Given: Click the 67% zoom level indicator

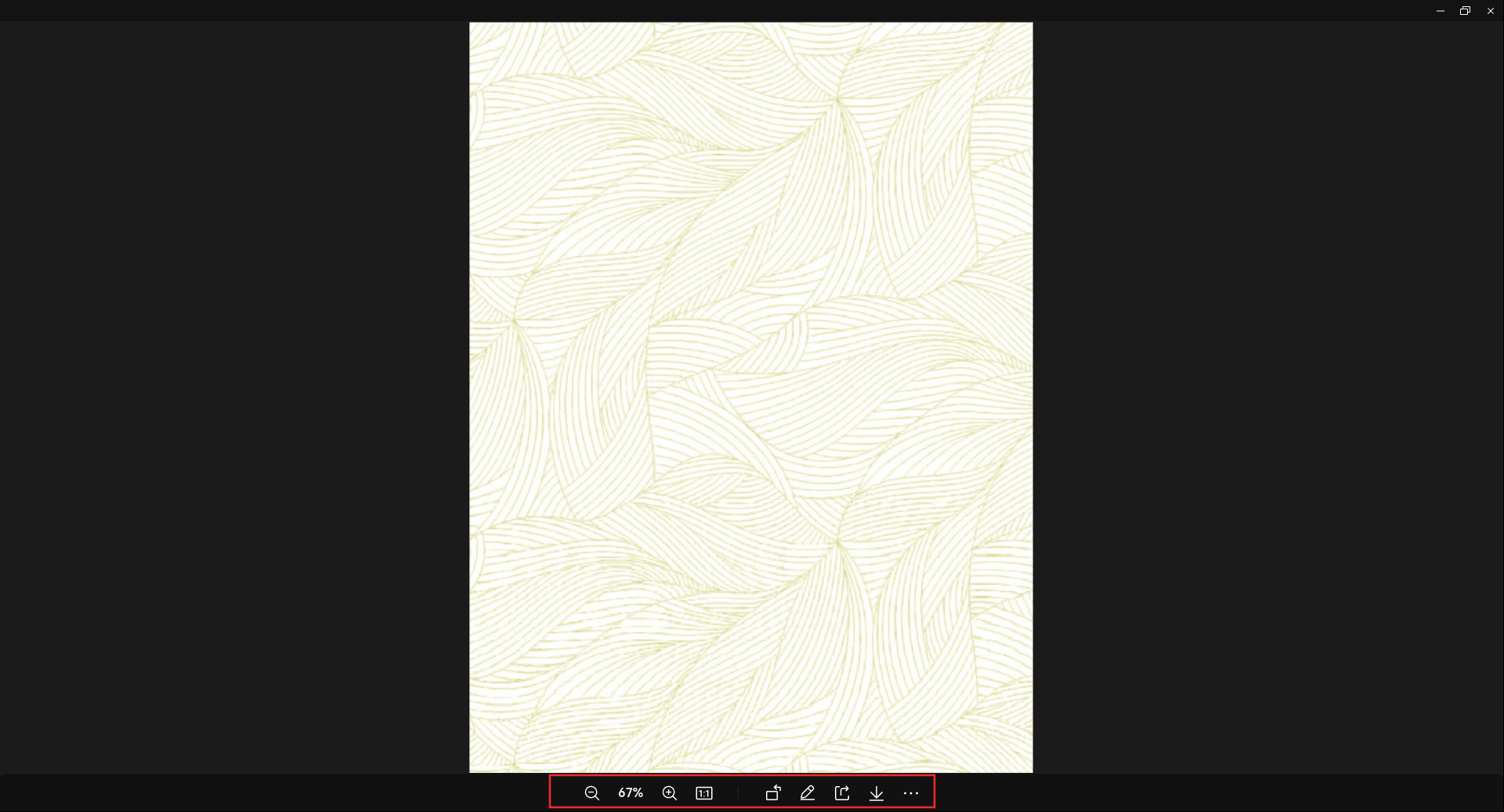Looking at the screenshot, I should coord(631,793).
